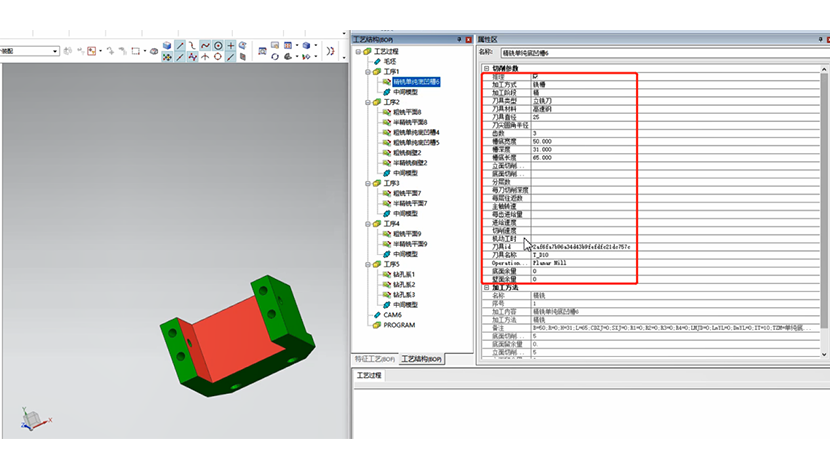Switch to the 特征工艺 tab
The image size is (830, 467).
click(375, 359)
